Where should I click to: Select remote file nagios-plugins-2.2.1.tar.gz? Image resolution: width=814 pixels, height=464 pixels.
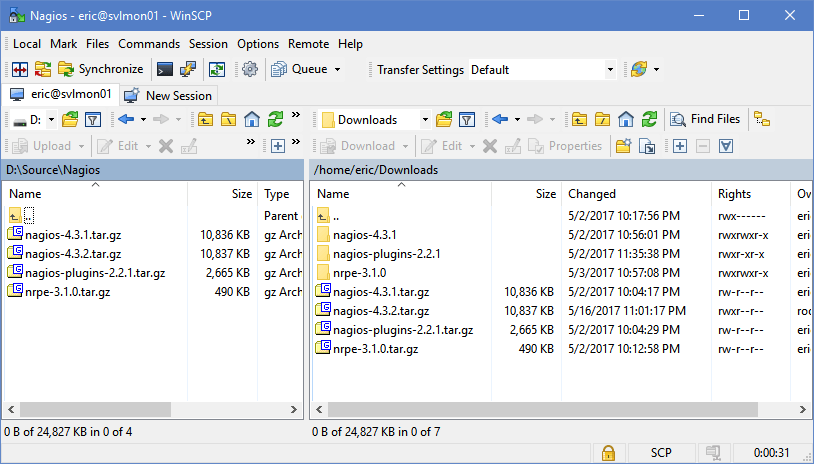[x=403, y=330]
